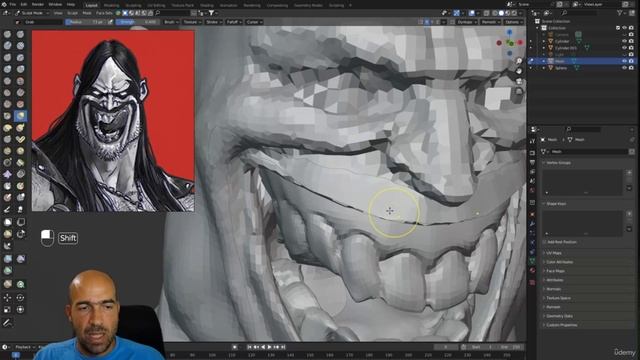Click the viewport pan hand gizmo
The height and width of the screenshot is (360, 640).
519,71
